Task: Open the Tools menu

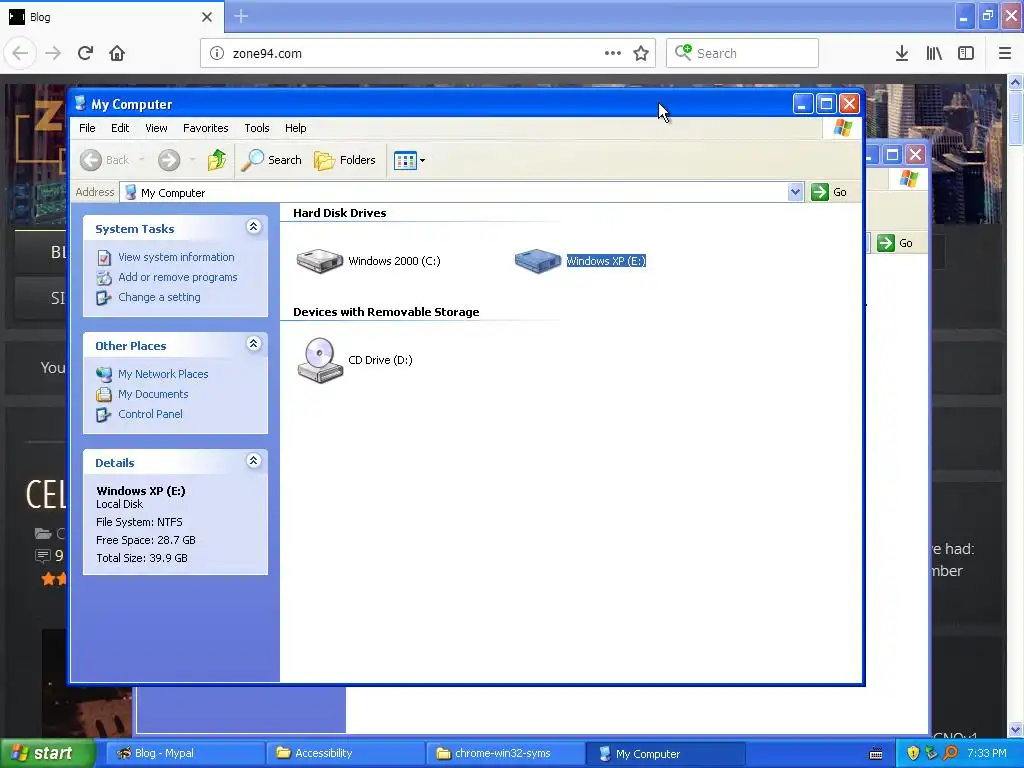Action: 257,128
